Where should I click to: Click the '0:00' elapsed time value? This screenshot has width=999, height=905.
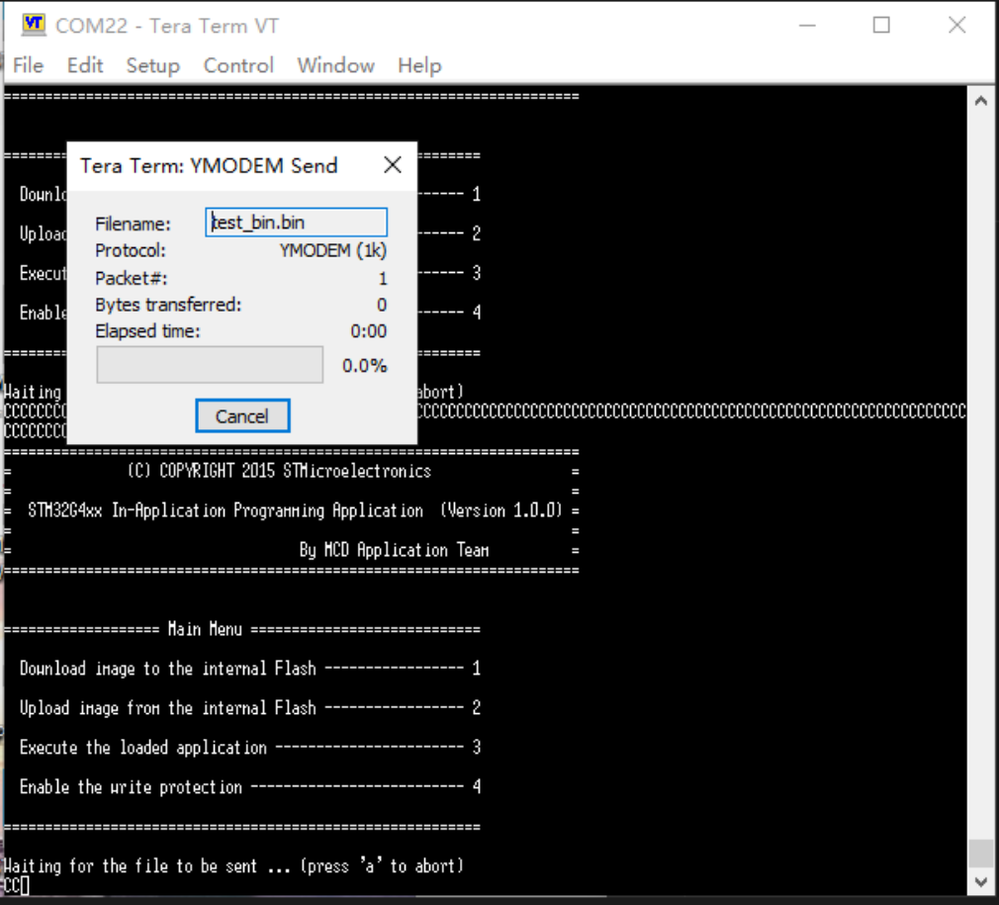pyautogui.click(x=368, y=331)
